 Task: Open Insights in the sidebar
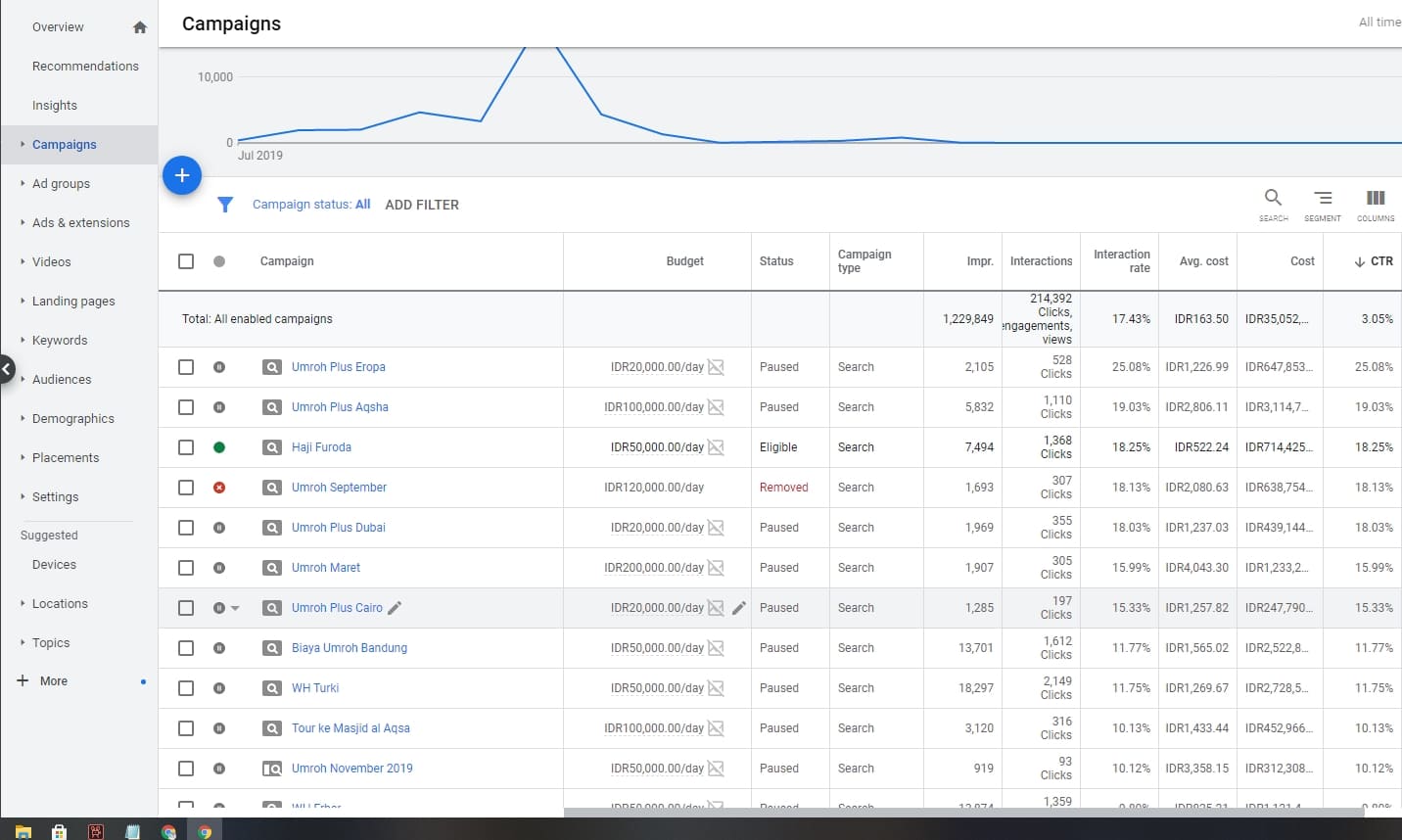click(x=55, y=106)
